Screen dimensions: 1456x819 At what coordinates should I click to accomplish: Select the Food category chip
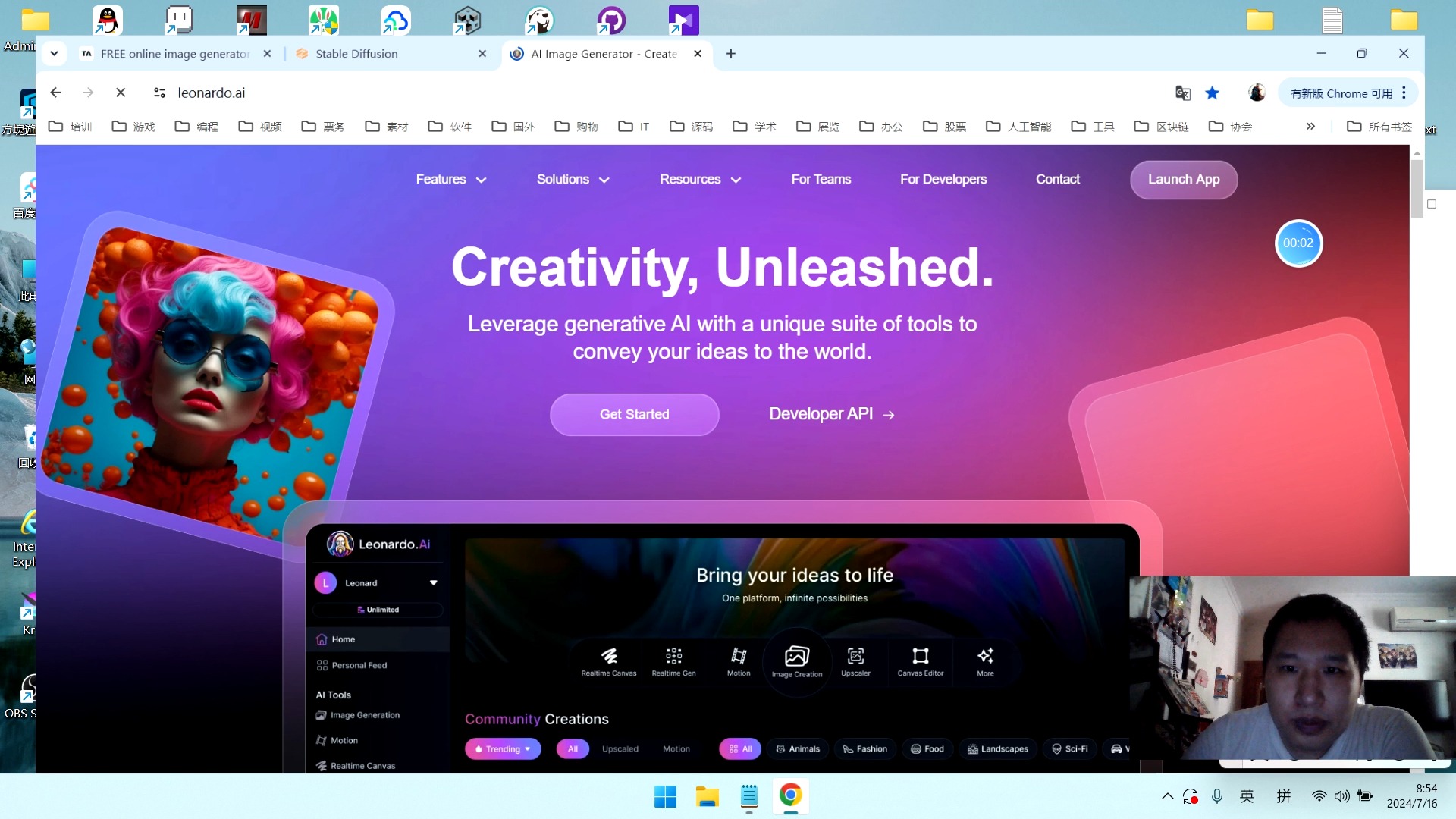click(927, 749)
